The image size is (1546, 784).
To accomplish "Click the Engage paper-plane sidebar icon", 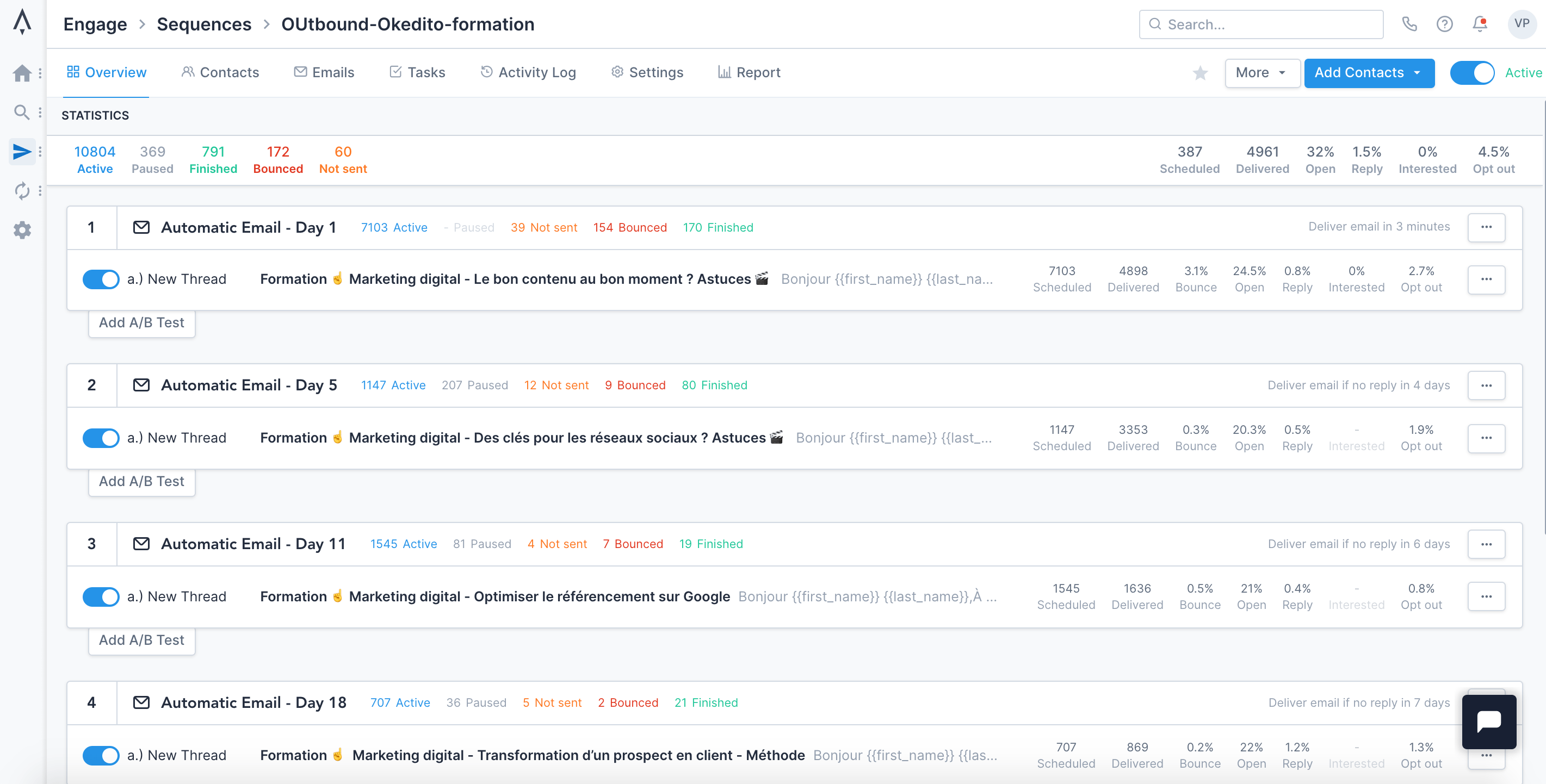I will click(x=22, y=152).
